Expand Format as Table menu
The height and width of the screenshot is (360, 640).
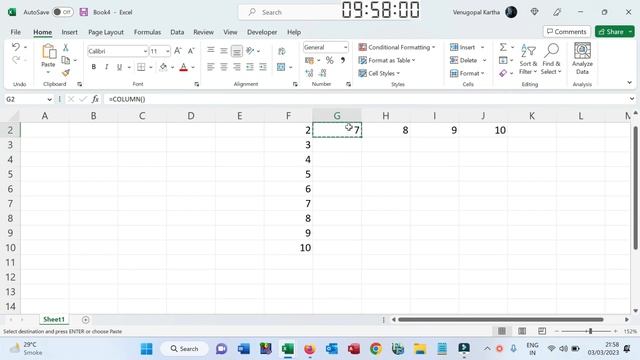[x=387, y=60]
